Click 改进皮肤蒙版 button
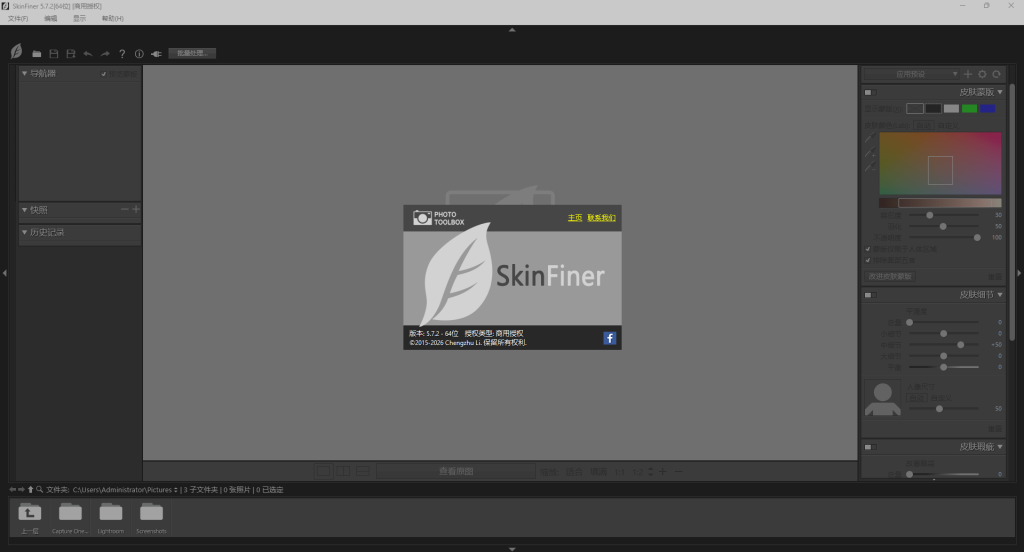 coord(889,276)
